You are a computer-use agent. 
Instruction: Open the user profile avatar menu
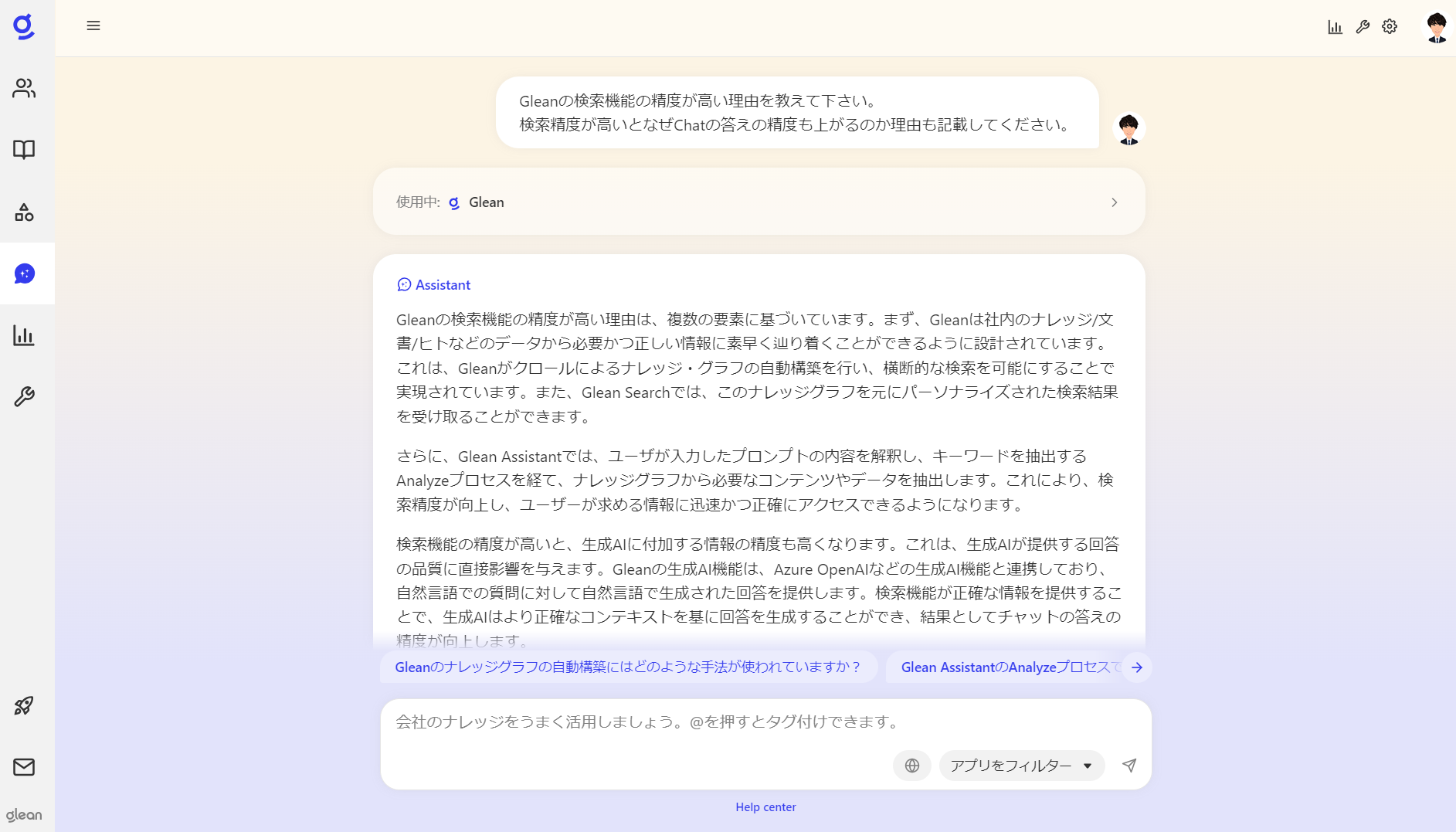1436,28
